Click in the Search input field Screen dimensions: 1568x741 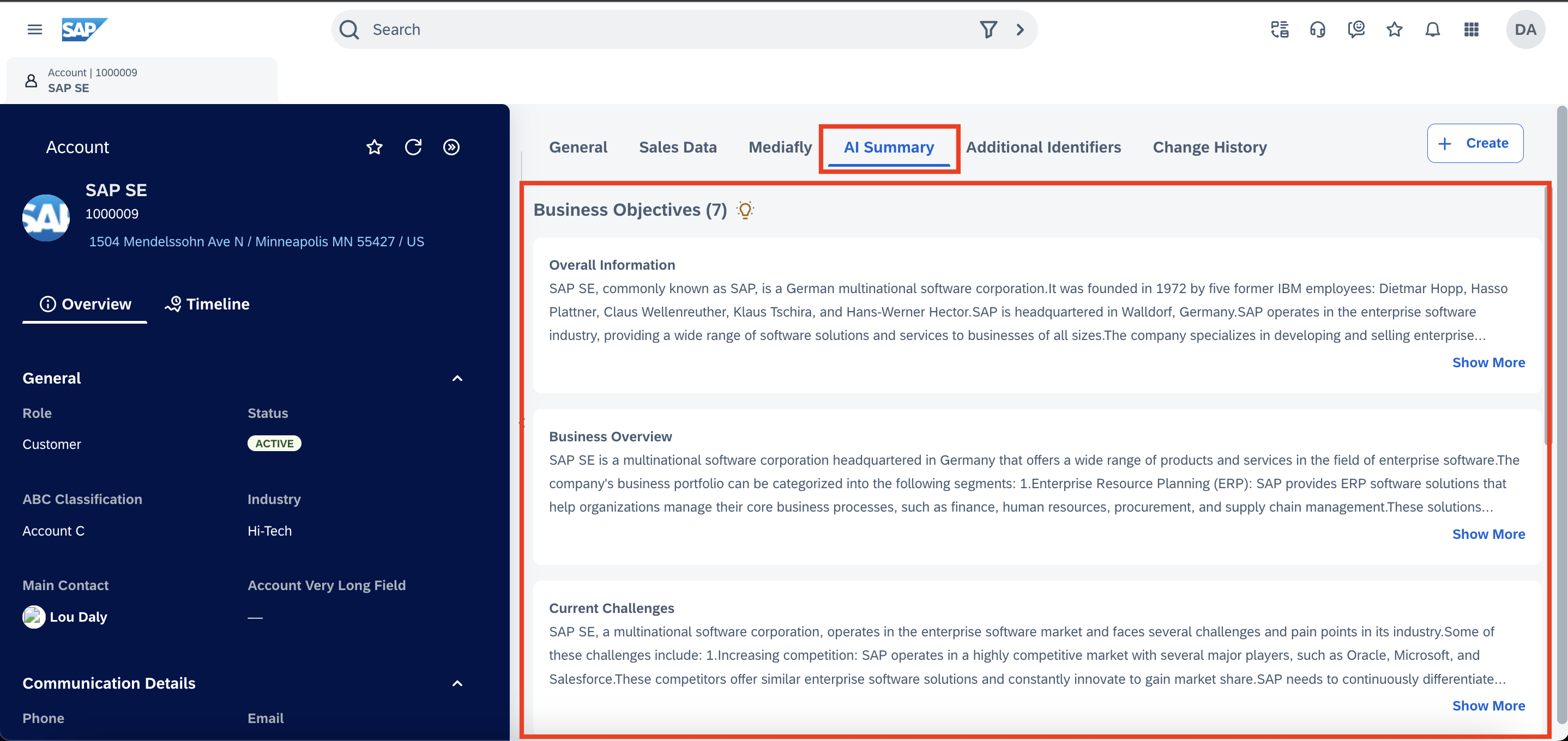tap(670, 29)
